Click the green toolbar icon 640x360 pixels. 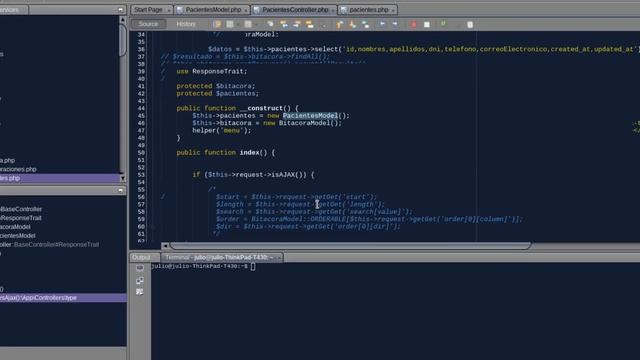point(443,24)
